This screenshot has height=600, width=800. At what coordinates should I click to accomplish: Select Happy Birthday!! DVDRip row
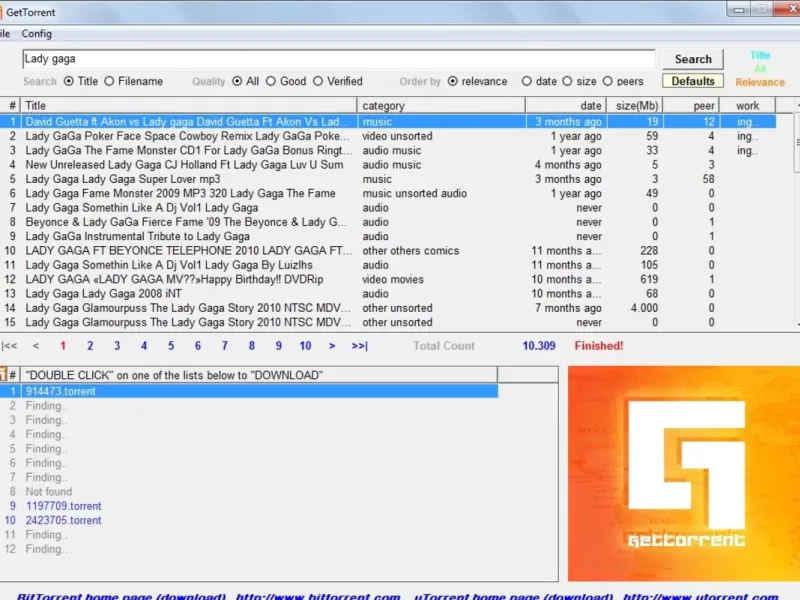pos(388,279)
